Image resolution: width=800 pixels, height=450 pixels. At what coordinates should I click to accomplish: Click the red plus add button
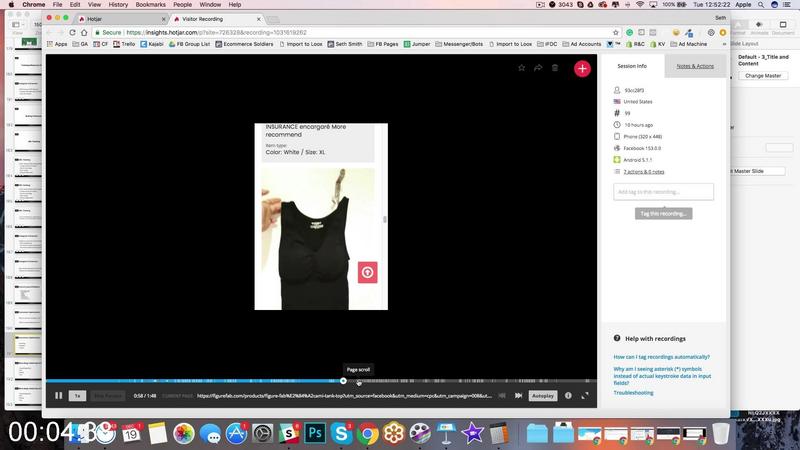[582, 68]
